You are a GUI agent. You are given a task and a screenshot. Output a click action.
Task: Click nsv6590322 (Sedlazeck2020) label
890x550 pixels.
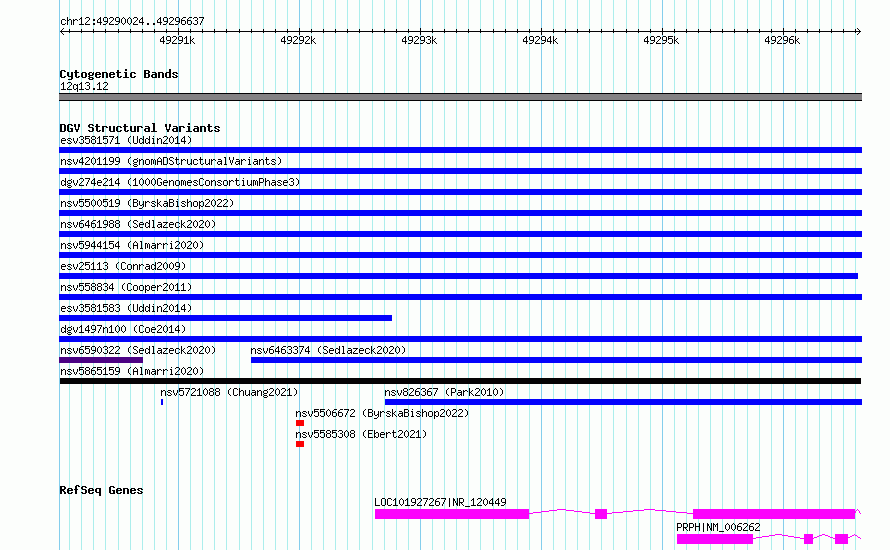[x=138, y=350]
